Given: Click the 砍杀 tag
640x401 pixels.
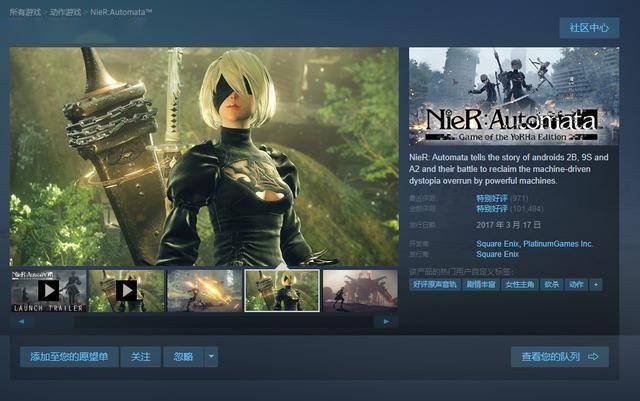Looking at the screenshot, I should [551, 285].
